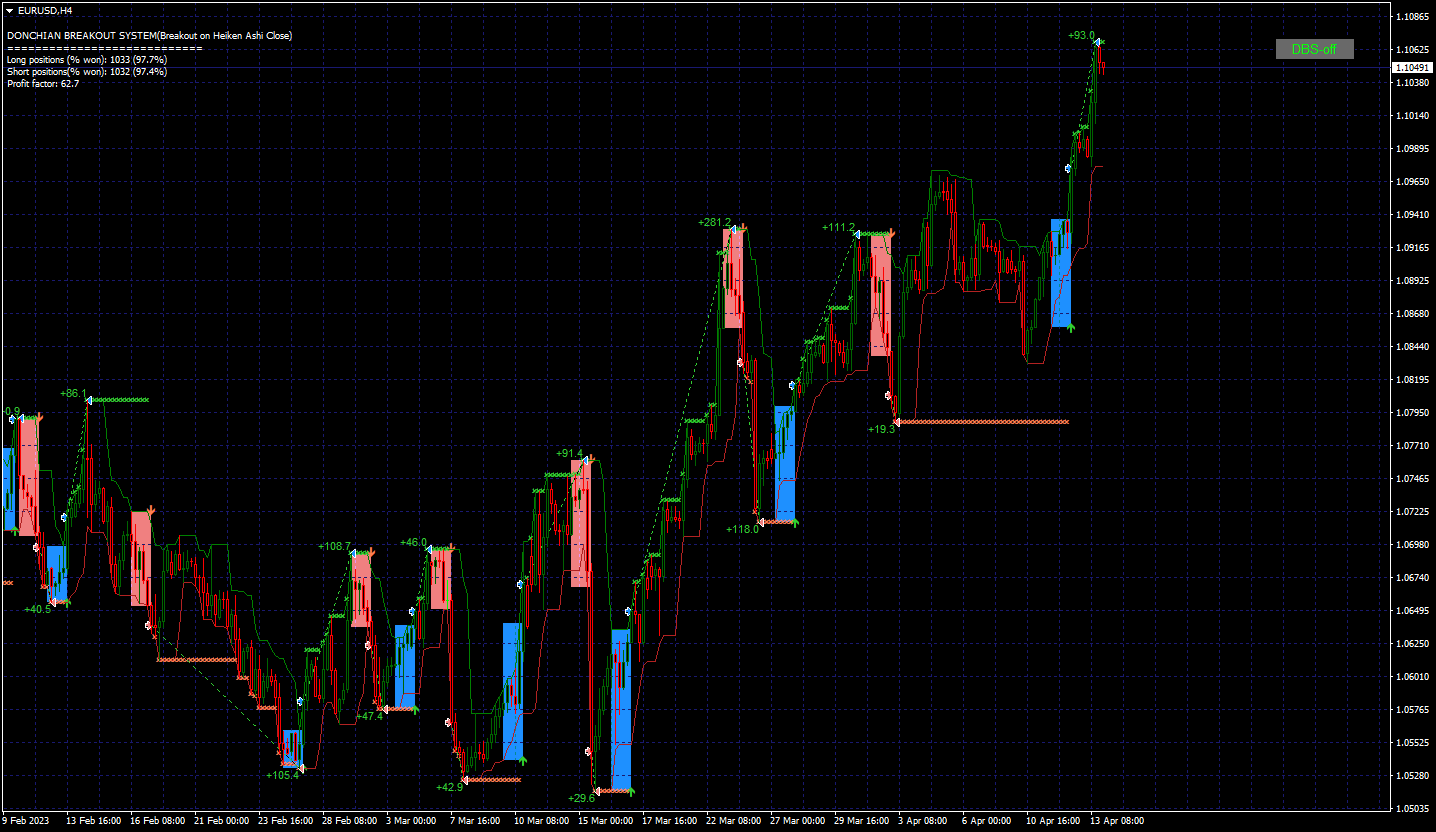Select the +19.3 profit label
Image resolution: width=1436 pixels, height=832 pixels.
[881, 429]
